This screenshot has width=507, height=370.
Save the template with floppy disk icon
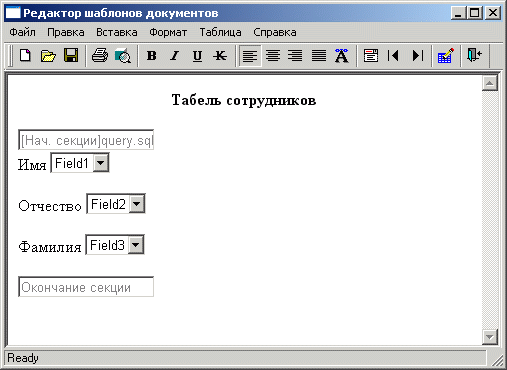71,56
